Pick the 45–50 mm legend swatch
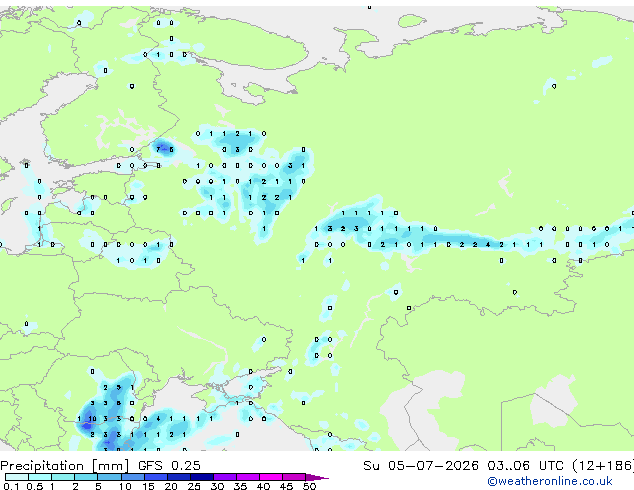The image size is (634, 490). tap(294, 477)
